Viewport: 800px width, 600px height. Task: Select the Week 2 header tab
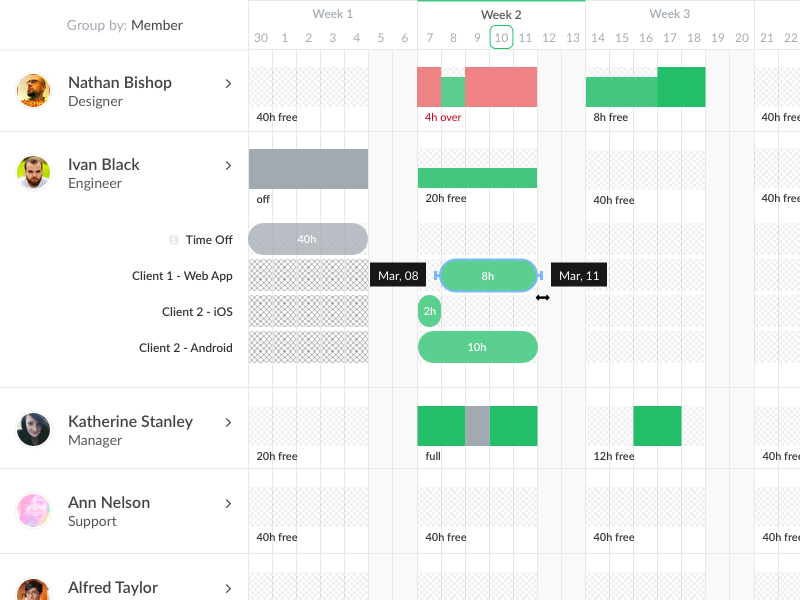pyautogui.click(x=501, y=14)
